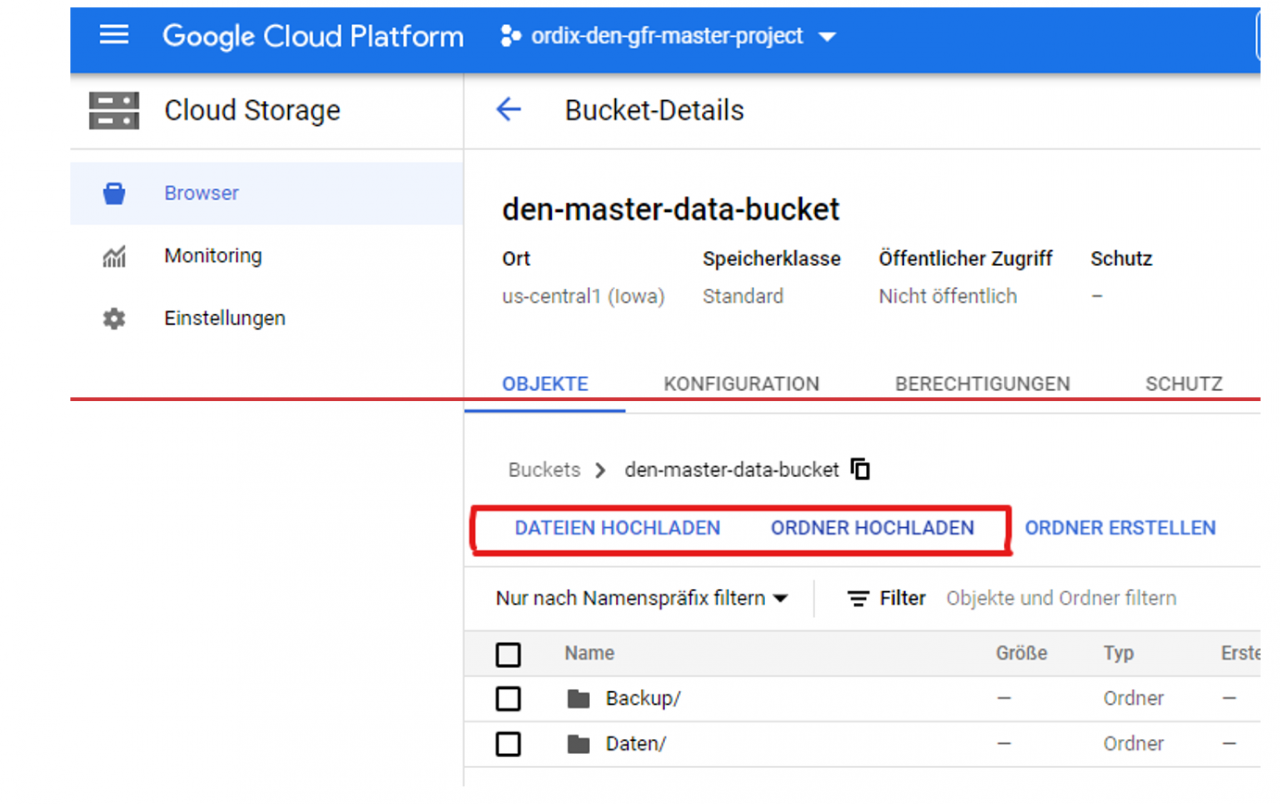This screenshot has width=1280, height=804.
Task: Click the Einstellungen gear icon
Action: pos(114,319)
